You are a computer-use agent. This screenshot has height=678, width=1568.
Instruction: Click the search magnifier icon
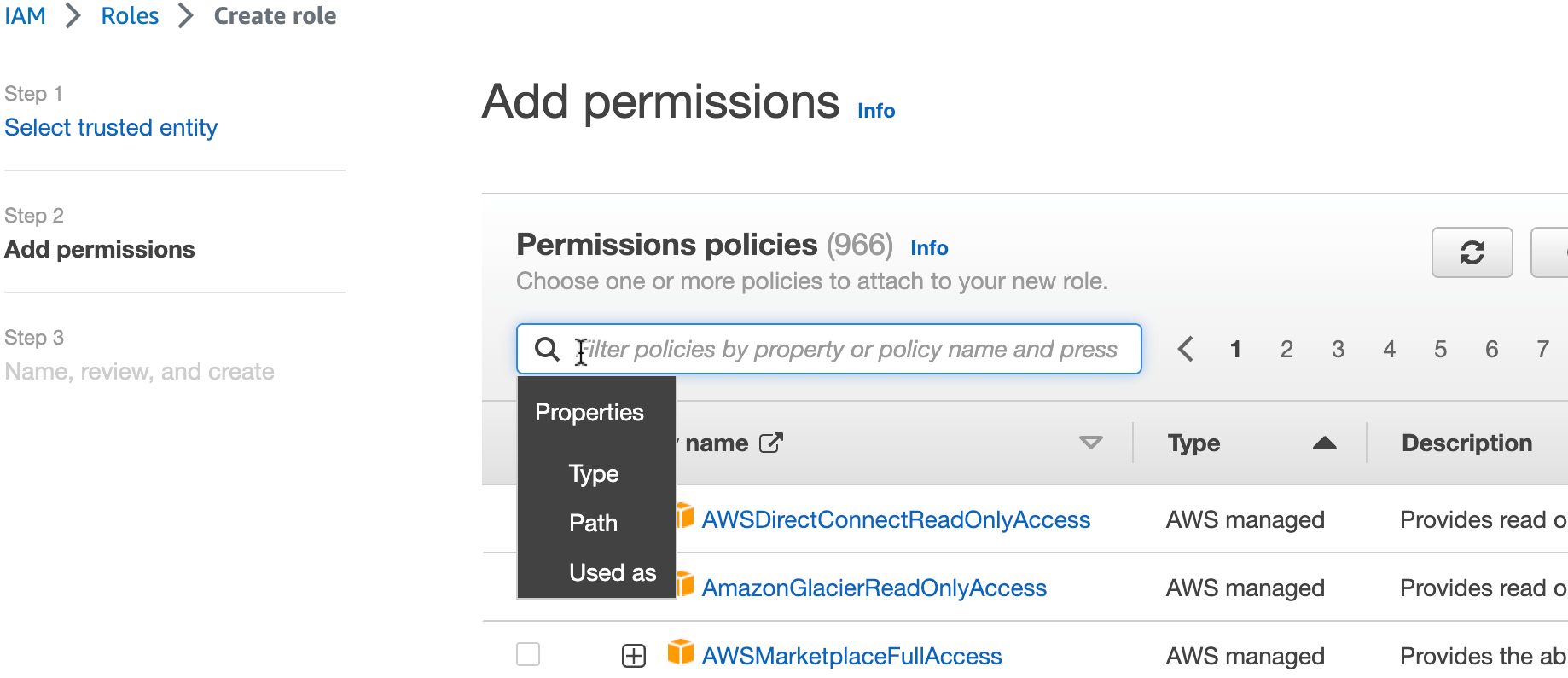click(x=547, y=349)
